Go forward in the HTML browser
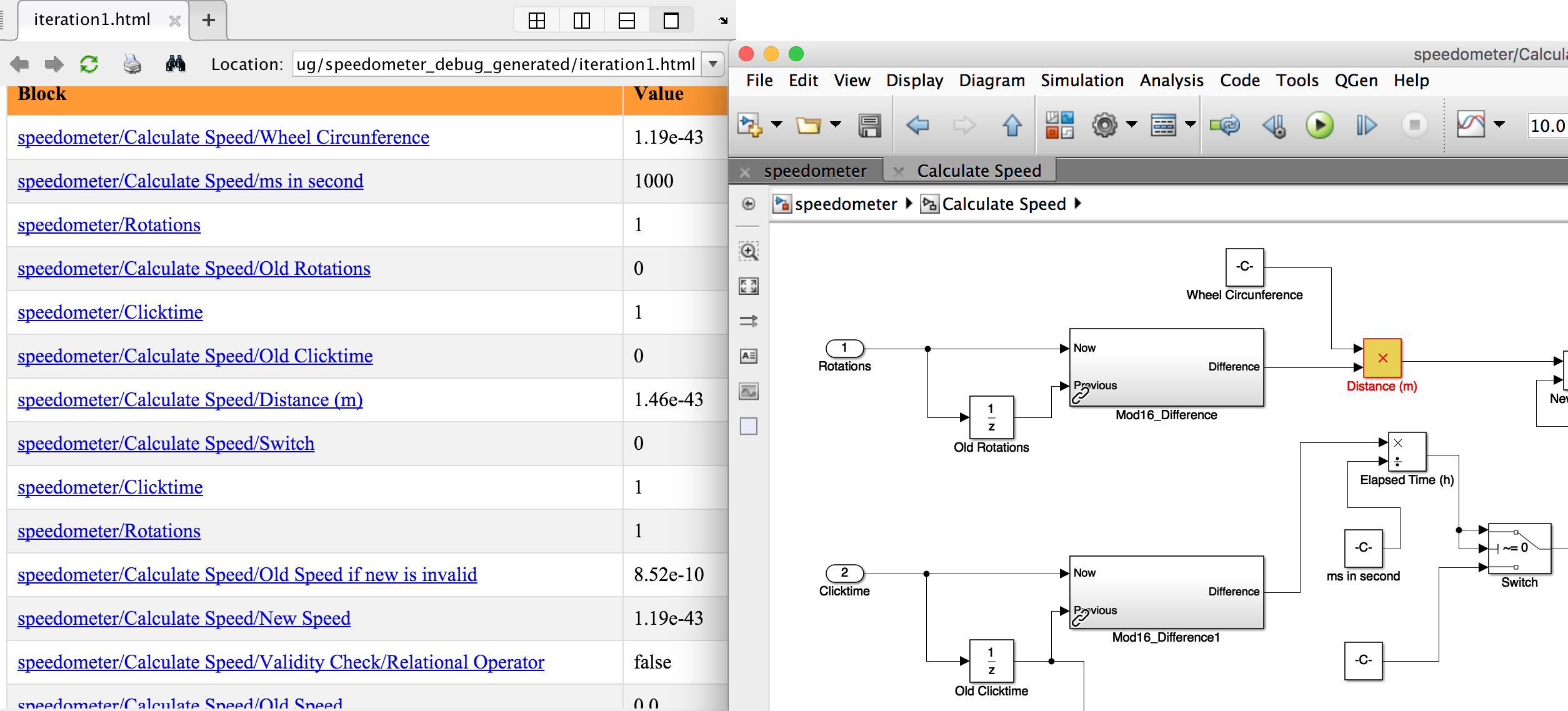The width and height of the screenshot is (1568, 711). coord(54,64)
